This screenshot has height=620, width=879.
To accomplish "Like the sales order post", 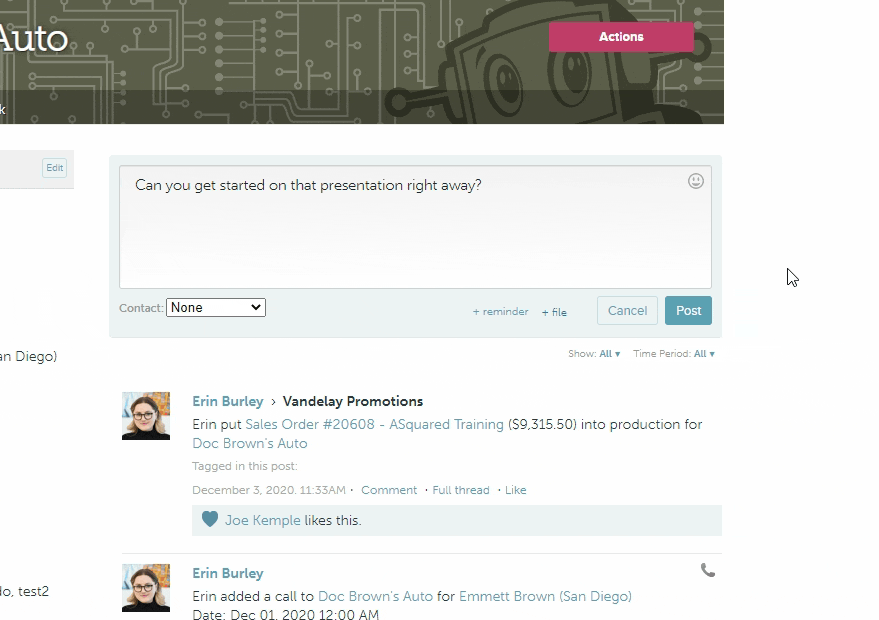I will 515,490.
